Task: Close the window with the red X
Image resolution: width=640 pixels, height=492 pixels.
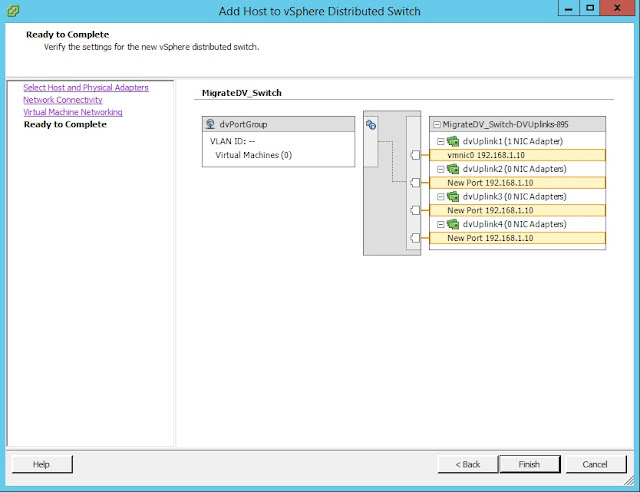Action: (x=618, y=8)
